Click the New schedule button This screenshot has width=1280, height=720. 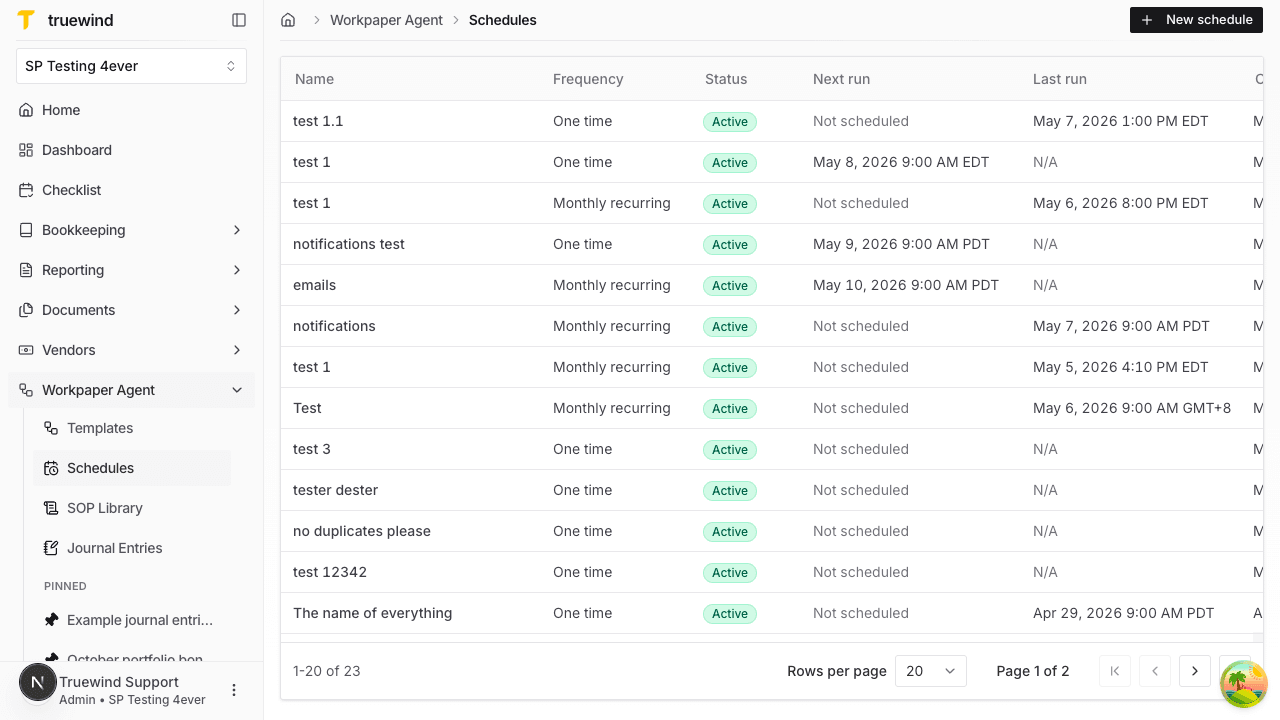click(x=1197, y=20)
